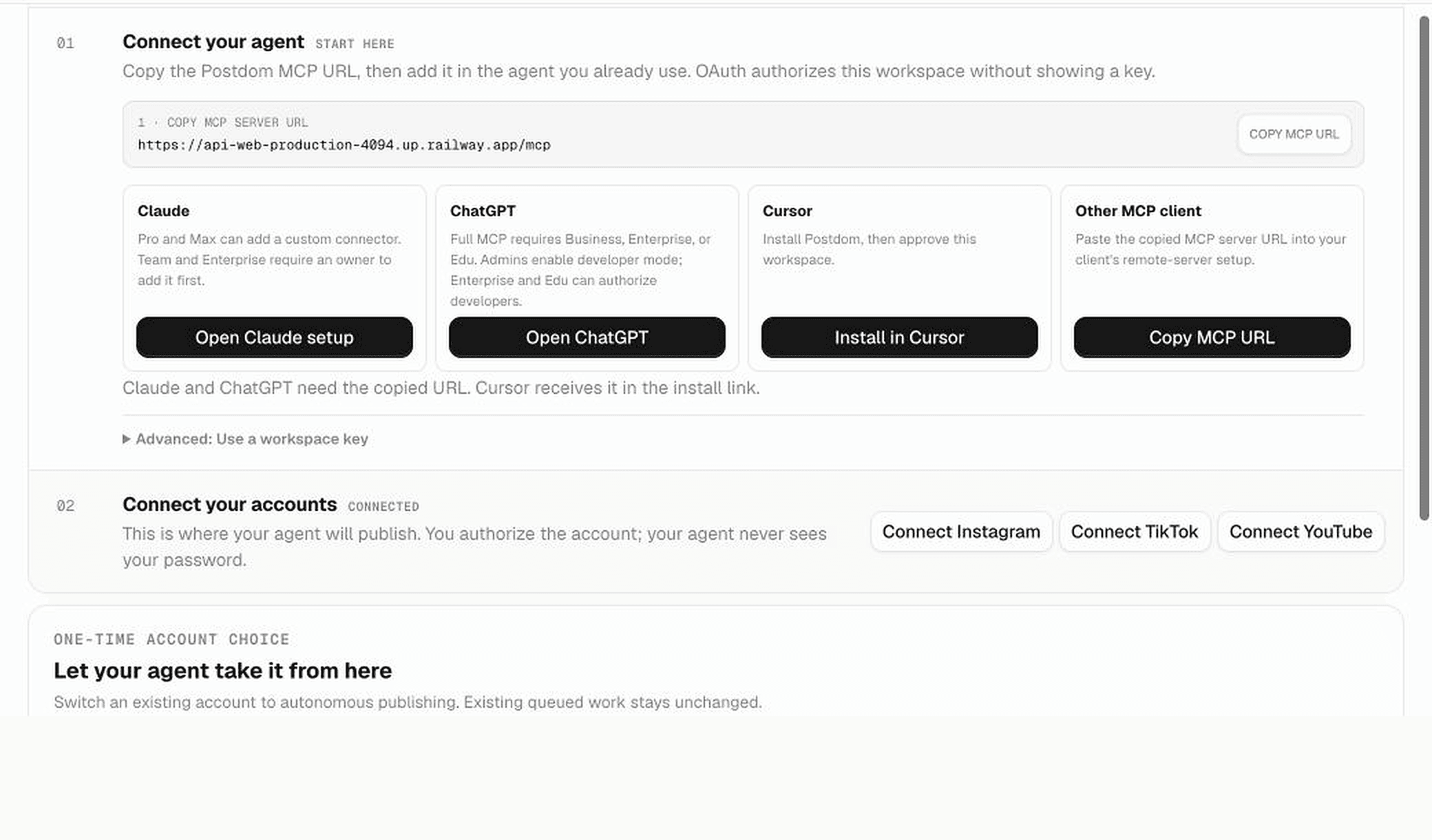The height and width of the screenshot is (840, 1432).
Task: Click the black Copy MCP URL button
Action: click(x=1212, y=337)
